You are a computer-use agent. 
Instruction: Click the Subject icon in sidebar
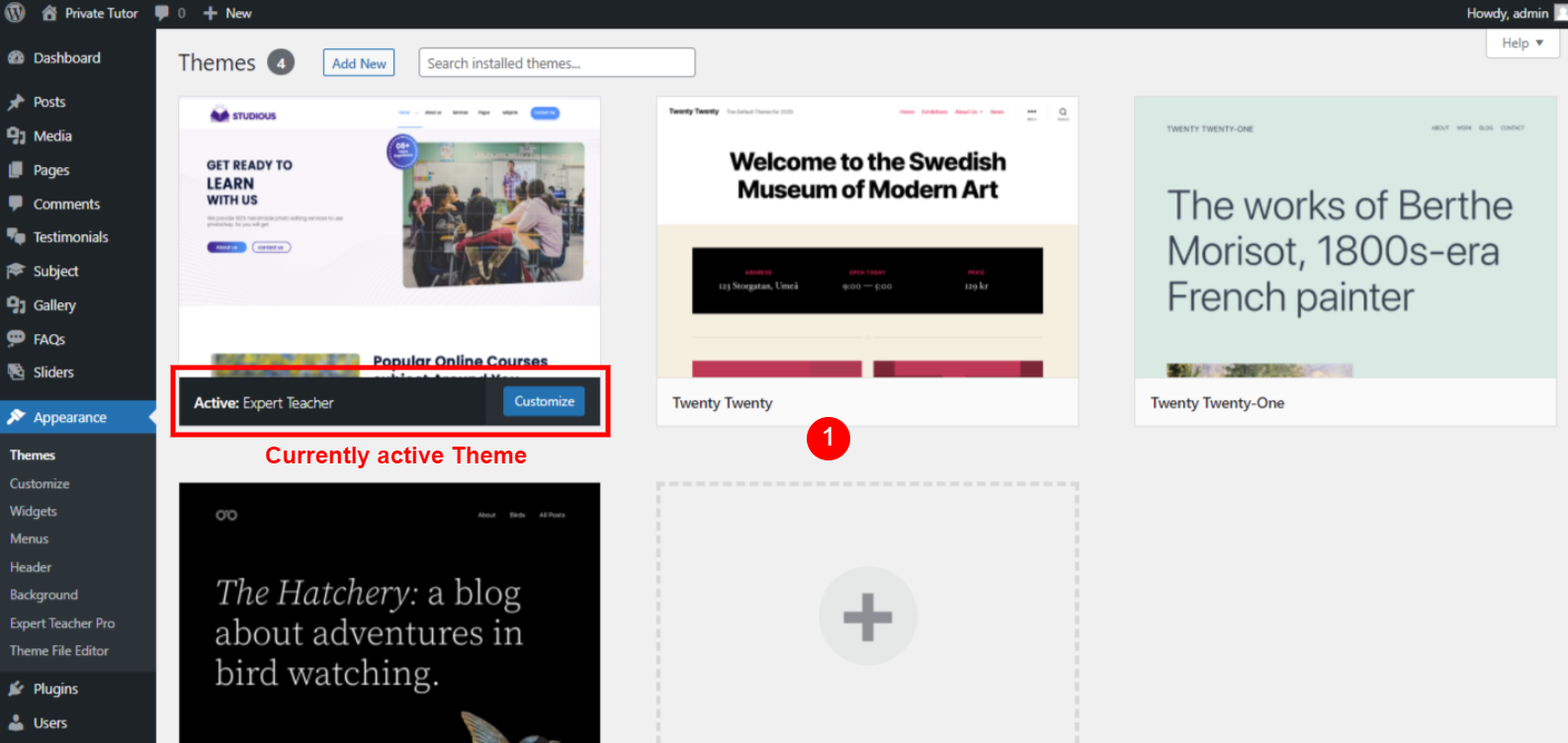(x=16, y=271)
